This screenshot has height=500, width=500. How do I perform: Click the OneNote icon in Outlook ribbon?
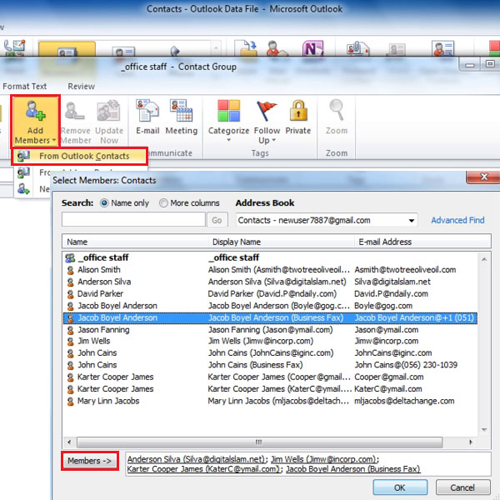coord(313,49)
